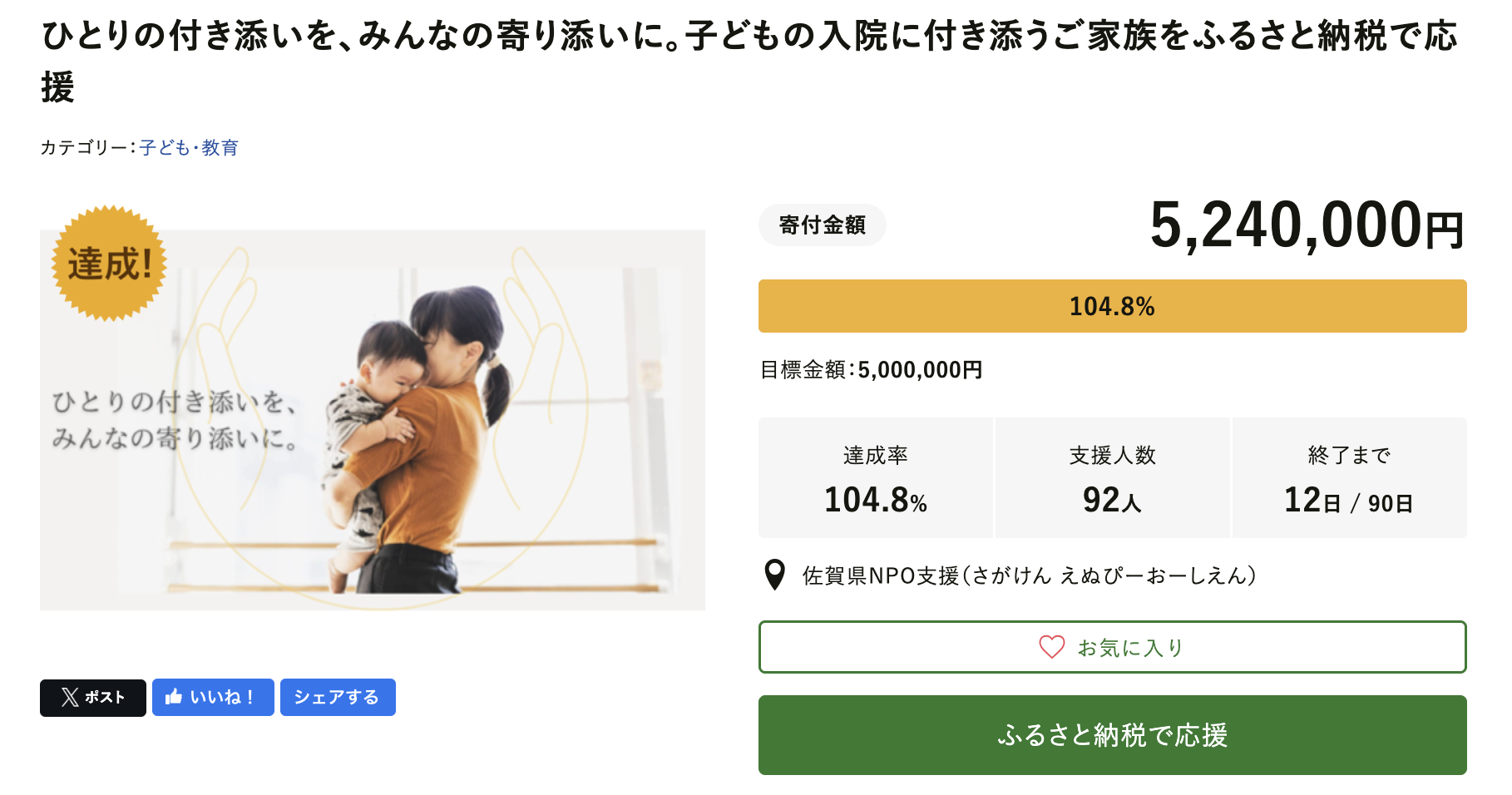Select the 支援人数 92人 box
The height and width of the screenshot is (795, 1512).
tap(1112, 478)
